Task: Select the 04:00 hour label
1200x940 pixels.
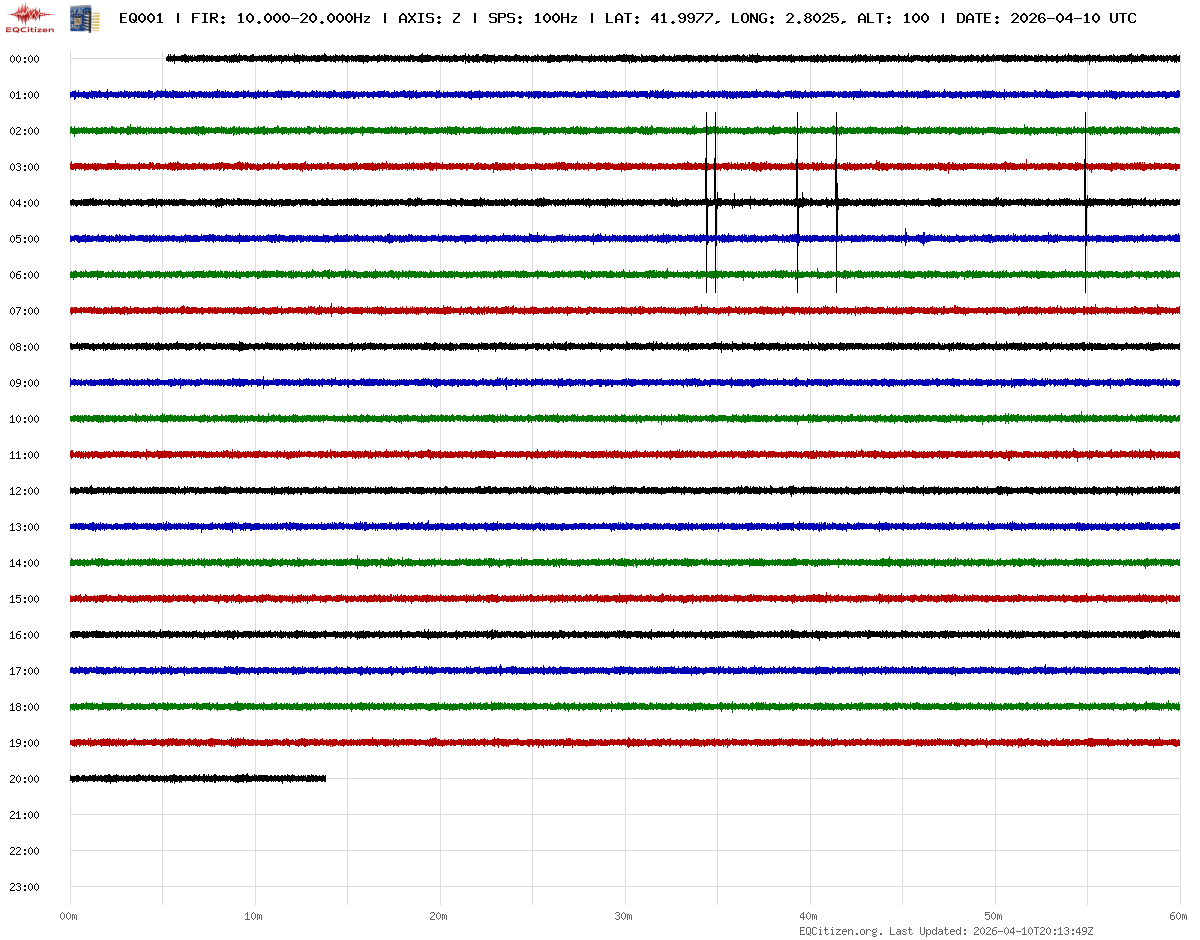Action: coord(24,203)
